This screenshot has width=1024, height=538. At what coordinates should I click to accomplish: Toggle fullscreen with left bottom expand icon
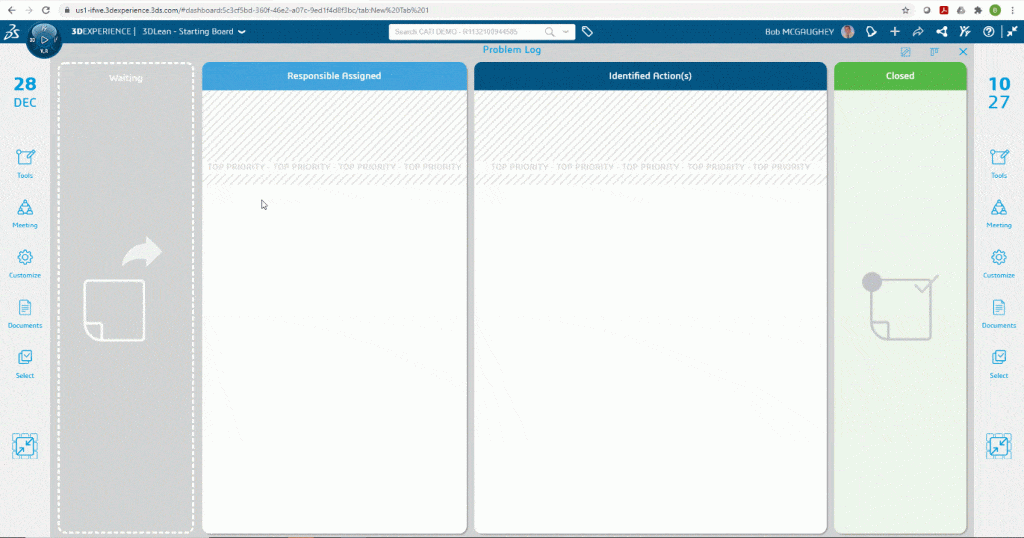(x=25, y=446)
